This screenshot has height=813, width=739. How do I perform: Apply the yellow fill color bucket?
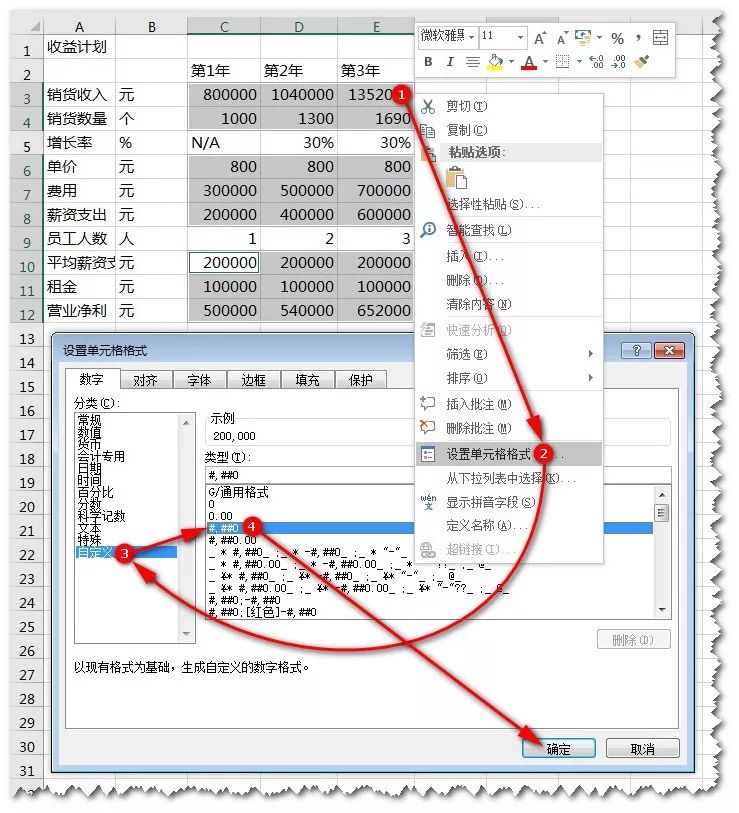(496, 62)
